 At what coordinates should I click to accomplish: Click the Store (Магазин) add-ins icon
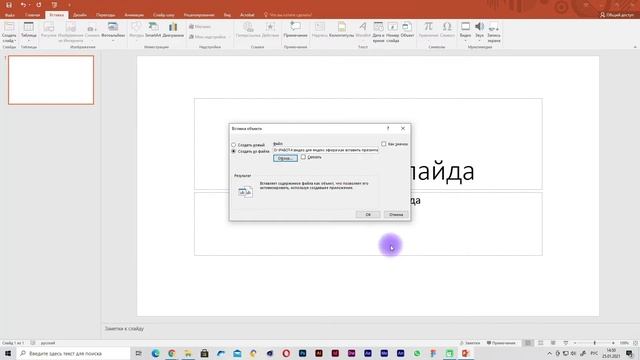click(191, 27)
